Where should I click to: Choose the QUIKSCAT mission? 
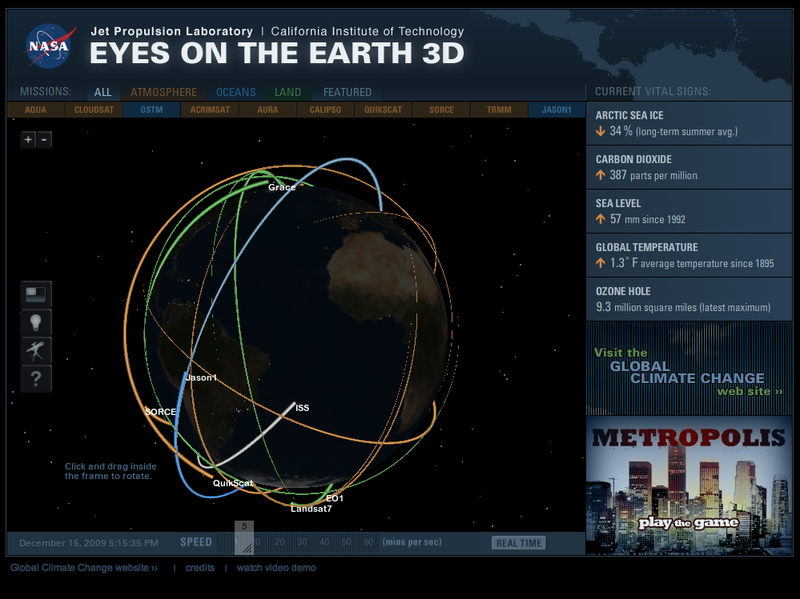[383, 110]
